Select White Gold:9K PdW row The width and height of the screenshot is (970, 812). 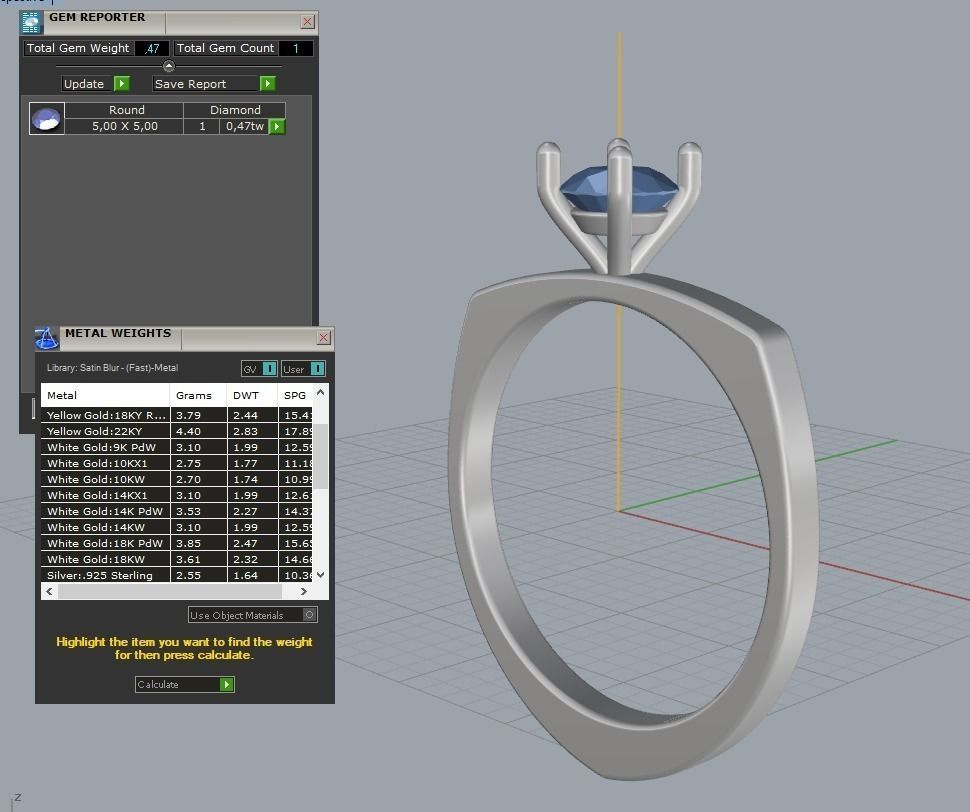tap(177, 447)
